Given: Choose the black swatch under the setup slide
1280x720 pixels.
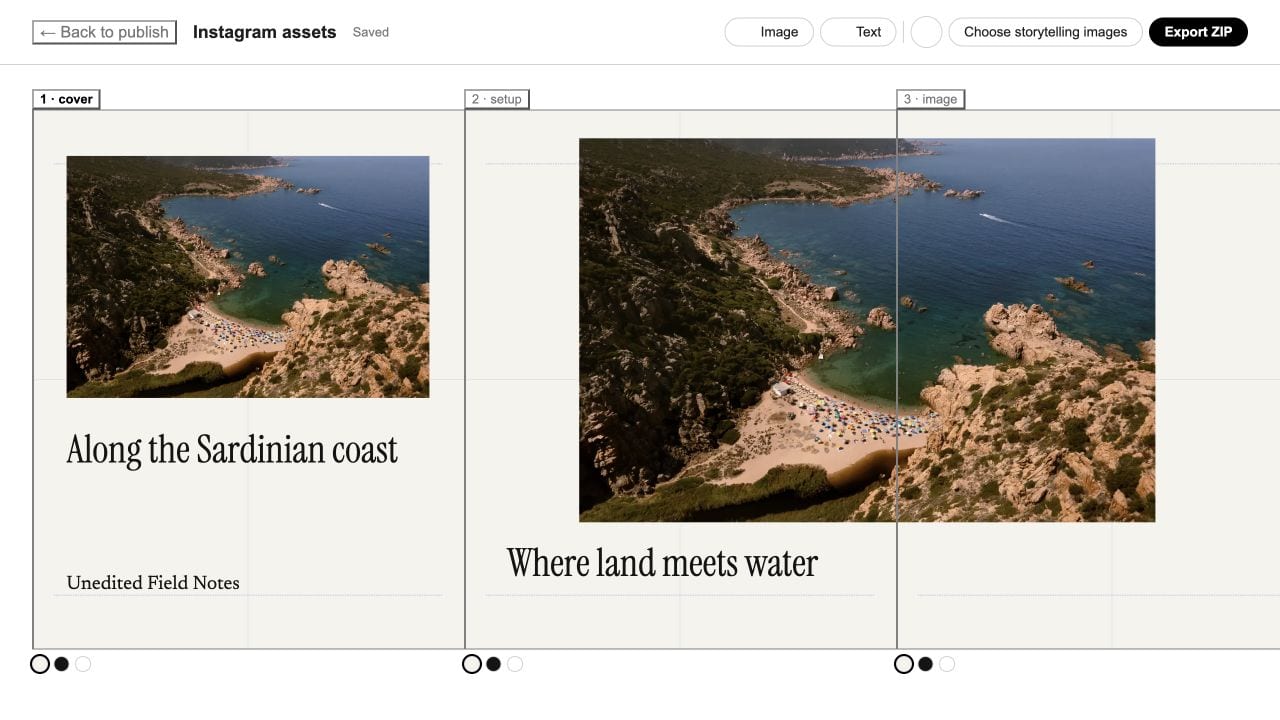Looking at the screenshot, I should 494,664.
